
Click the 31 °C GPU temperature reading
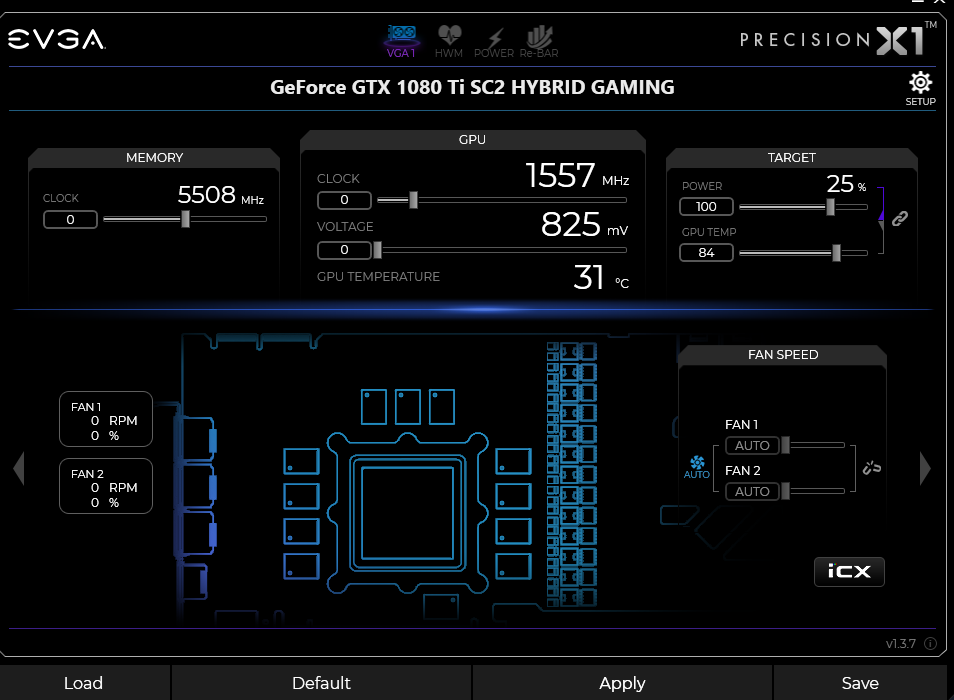tap(601, 277)
